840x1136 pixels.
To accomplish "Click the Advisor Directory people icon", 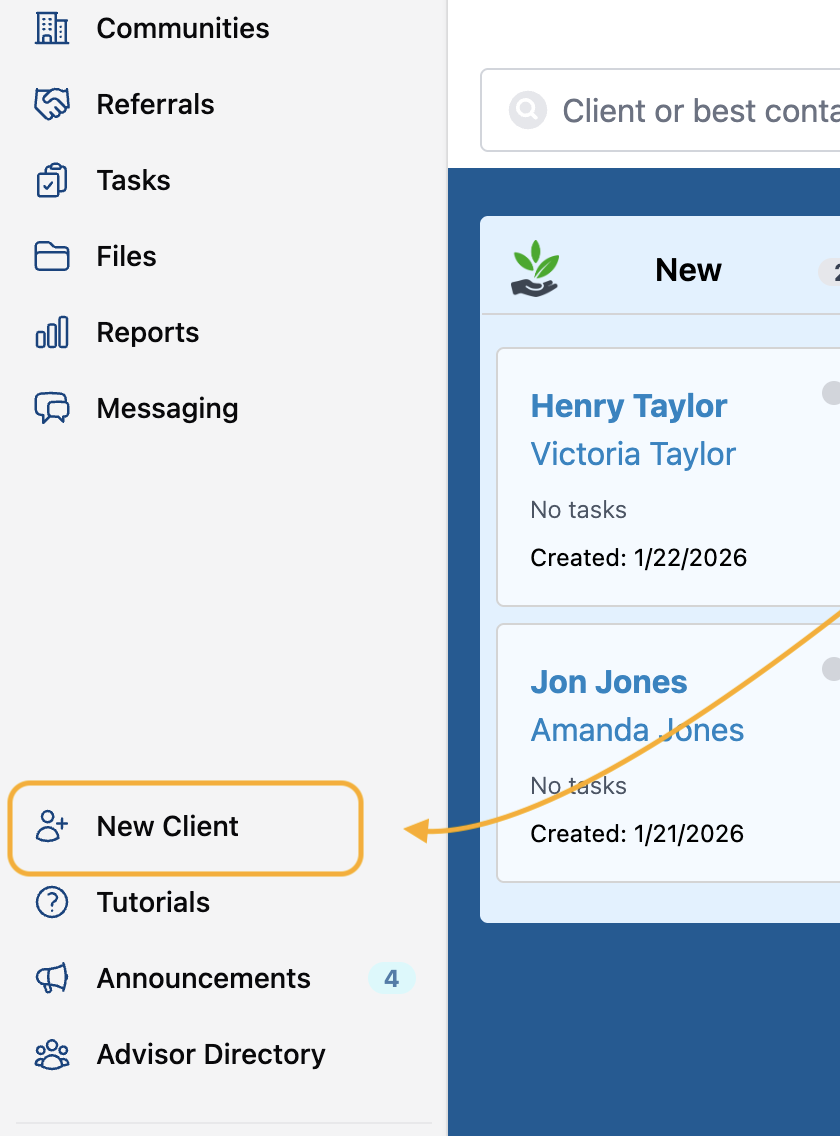I will click(x=52, y=1055).
